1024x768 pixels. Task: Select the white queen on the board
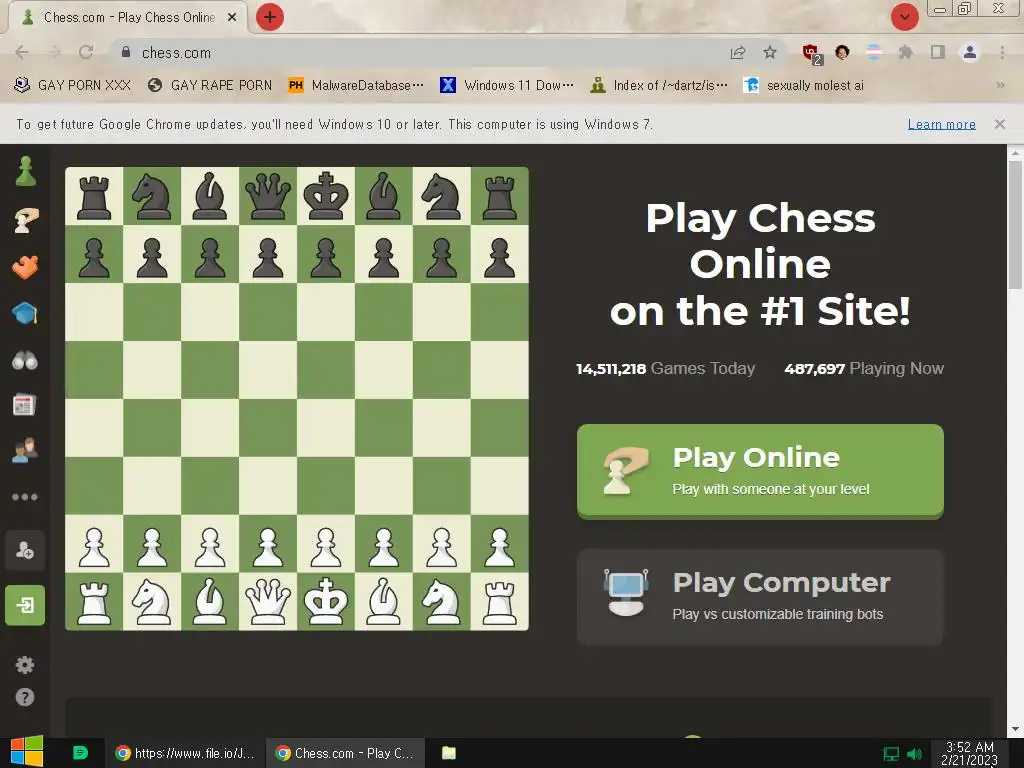[268, 601]
